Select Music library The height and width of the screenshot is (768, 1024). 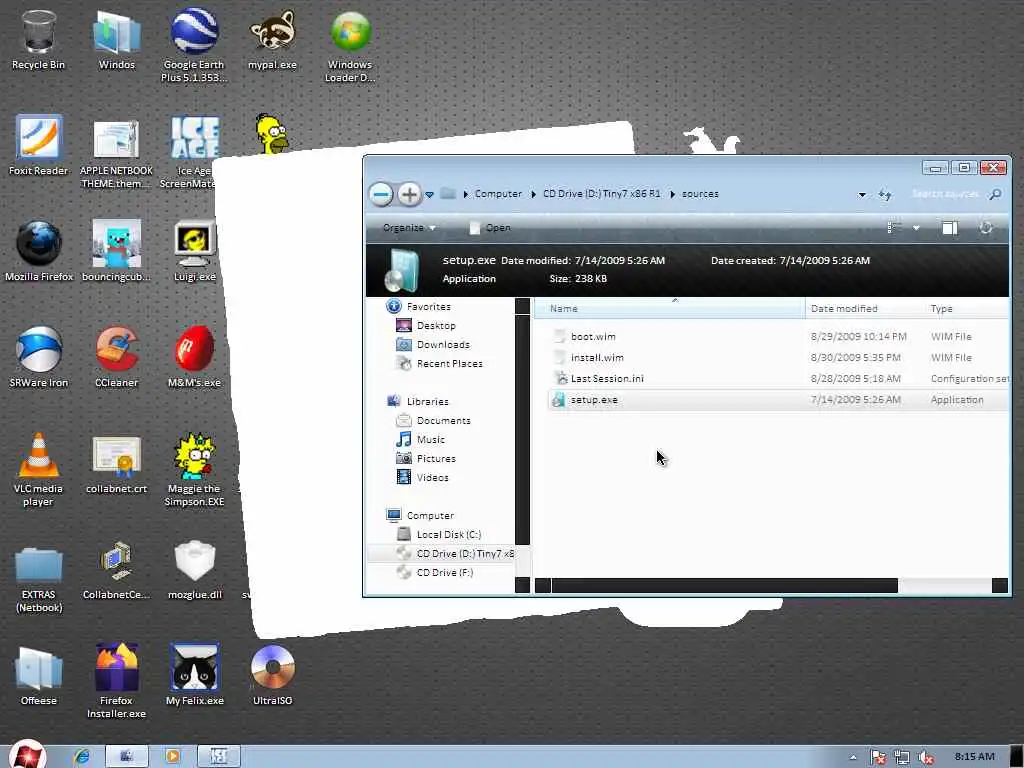point(430,440)
